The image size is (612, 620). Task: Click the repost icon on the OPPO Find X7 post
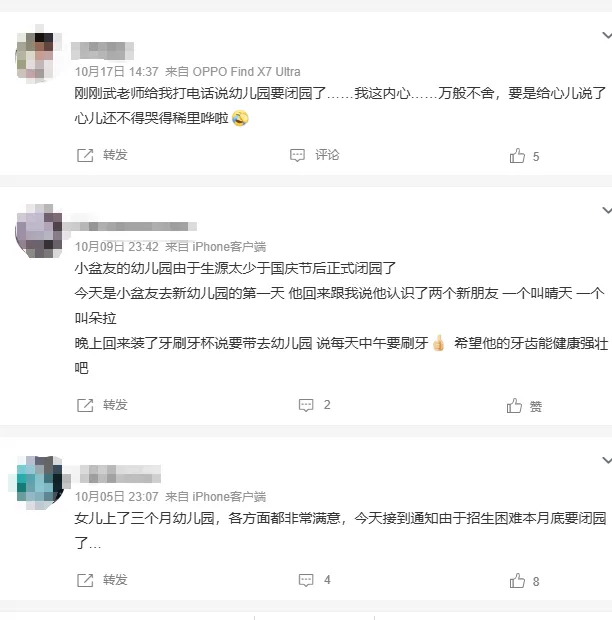[85, 155]
